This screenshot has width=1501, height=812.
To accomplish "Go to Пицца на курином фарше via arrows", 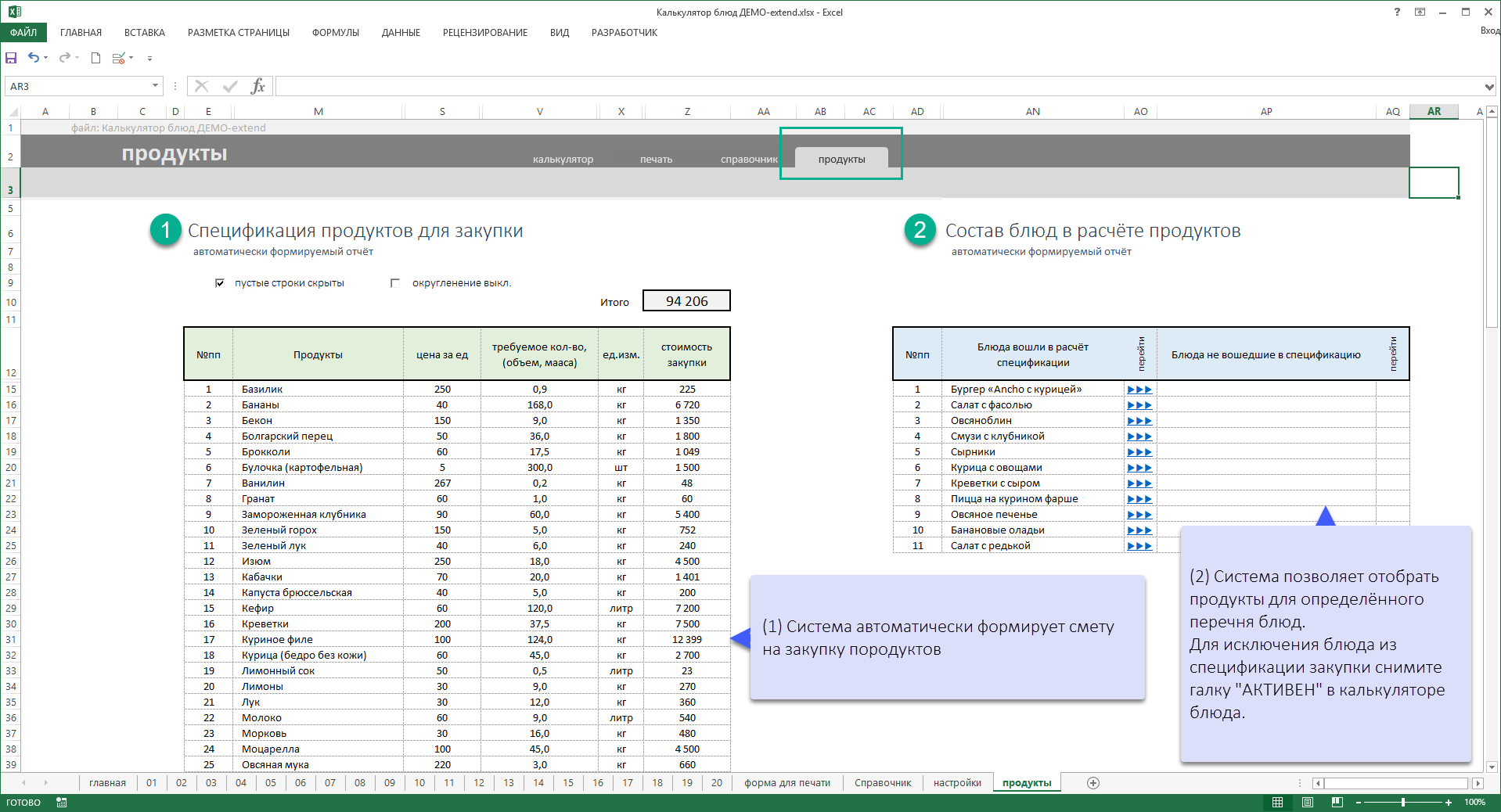I will point(1139,499).
